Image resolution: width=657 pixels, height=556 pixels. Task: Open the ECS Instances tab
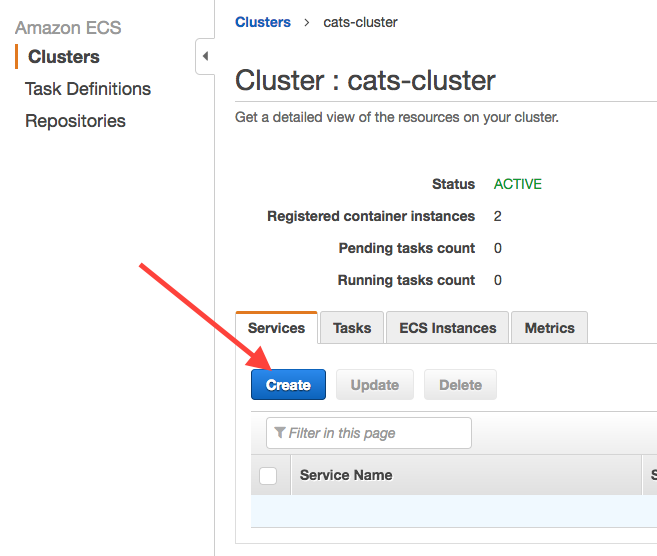pyautogui.click(x=447, y=328)
